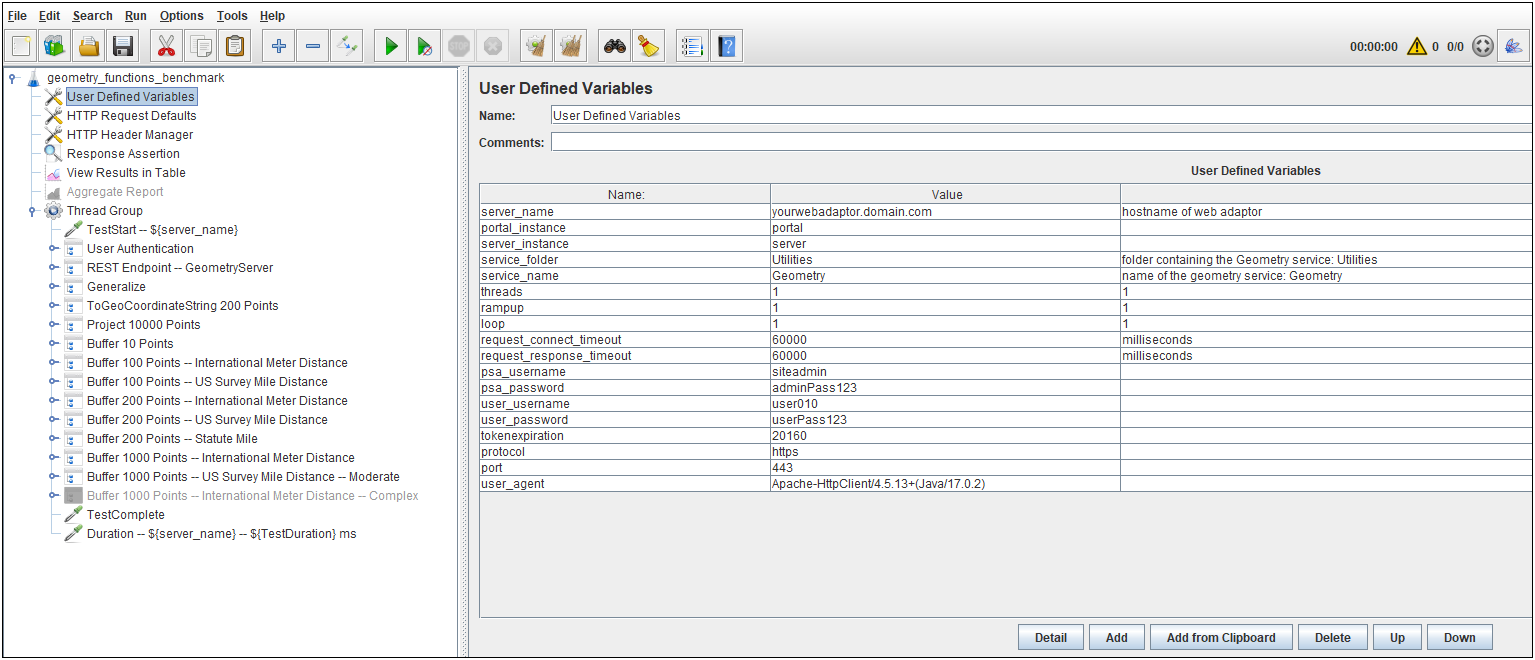Click the Name: column header

click(625, 195)
